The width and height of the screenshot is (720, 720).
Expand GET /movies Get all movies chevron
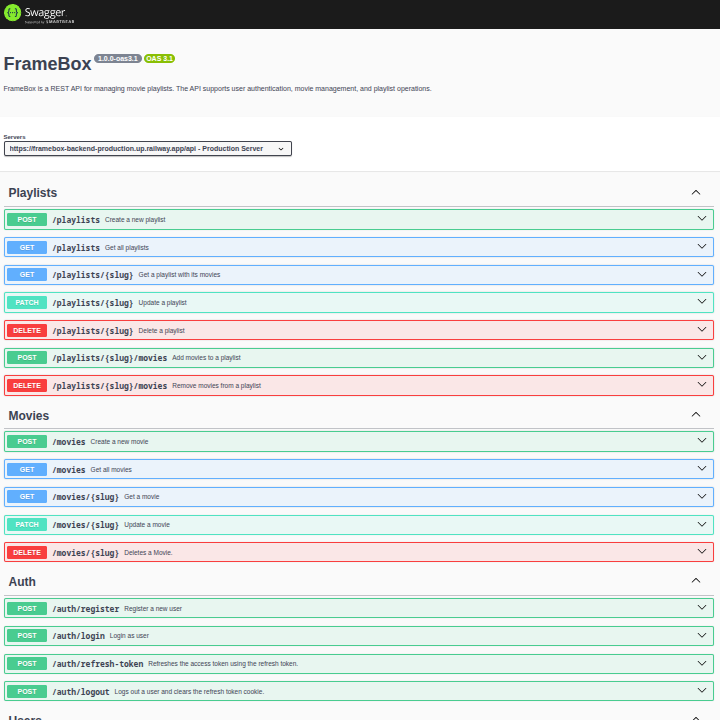(x=702, y=469)
